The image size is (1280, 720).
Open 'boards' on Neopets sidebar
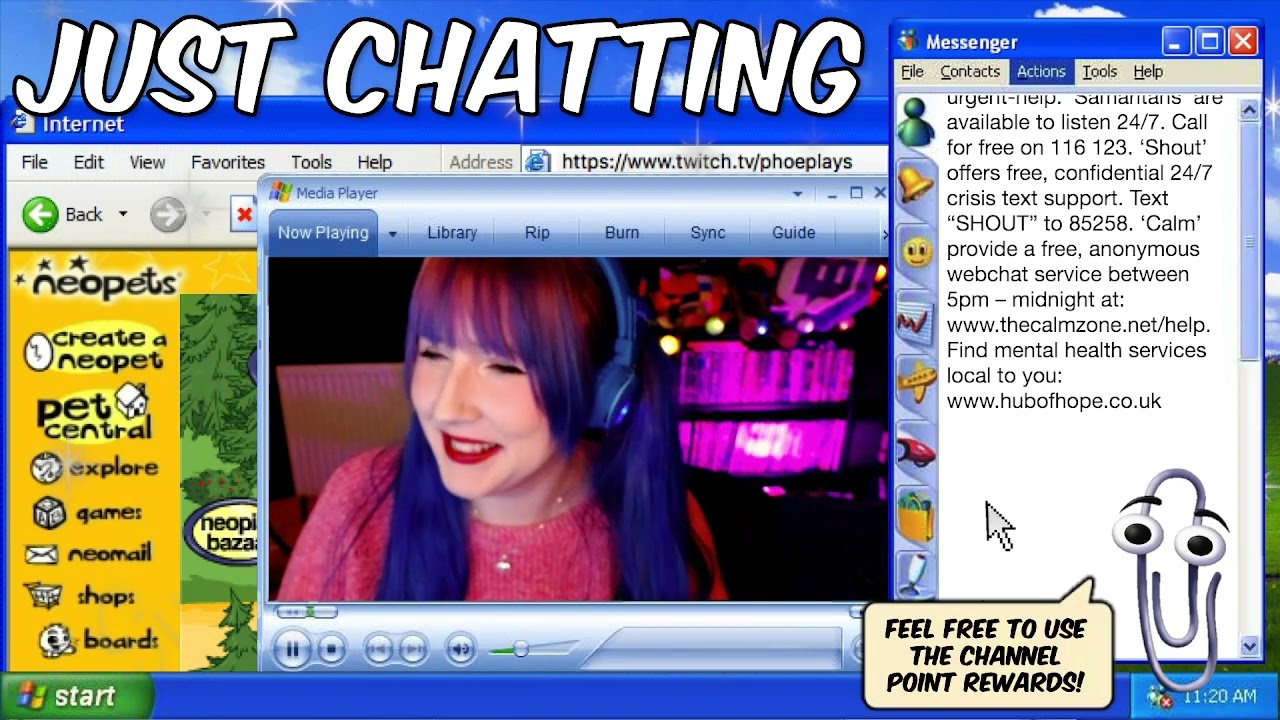[98, 640]
